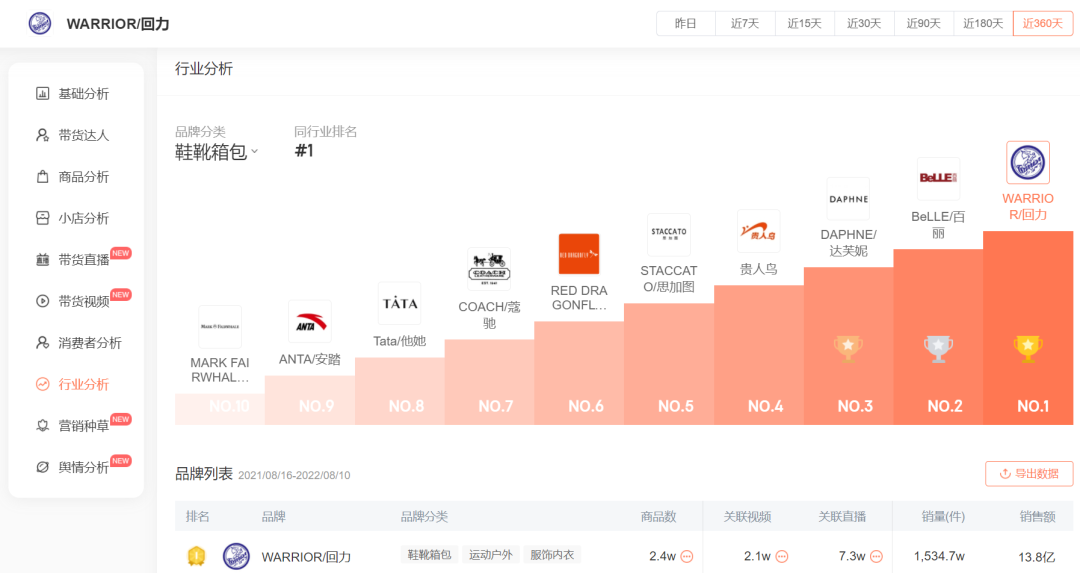
Task: Click the 2021/08/16-2022/08/10 date range text
Action: pyautogui.click(x=294, y=475)
